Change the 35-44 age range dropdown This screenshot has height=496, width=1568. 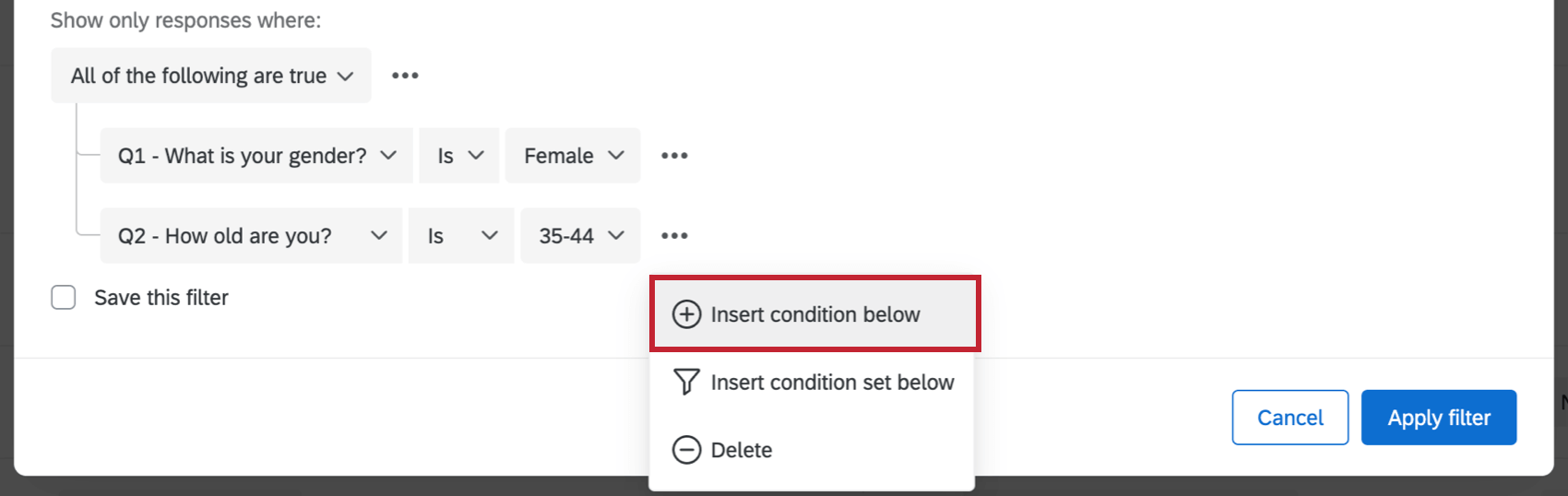click(x=580, y=236)
